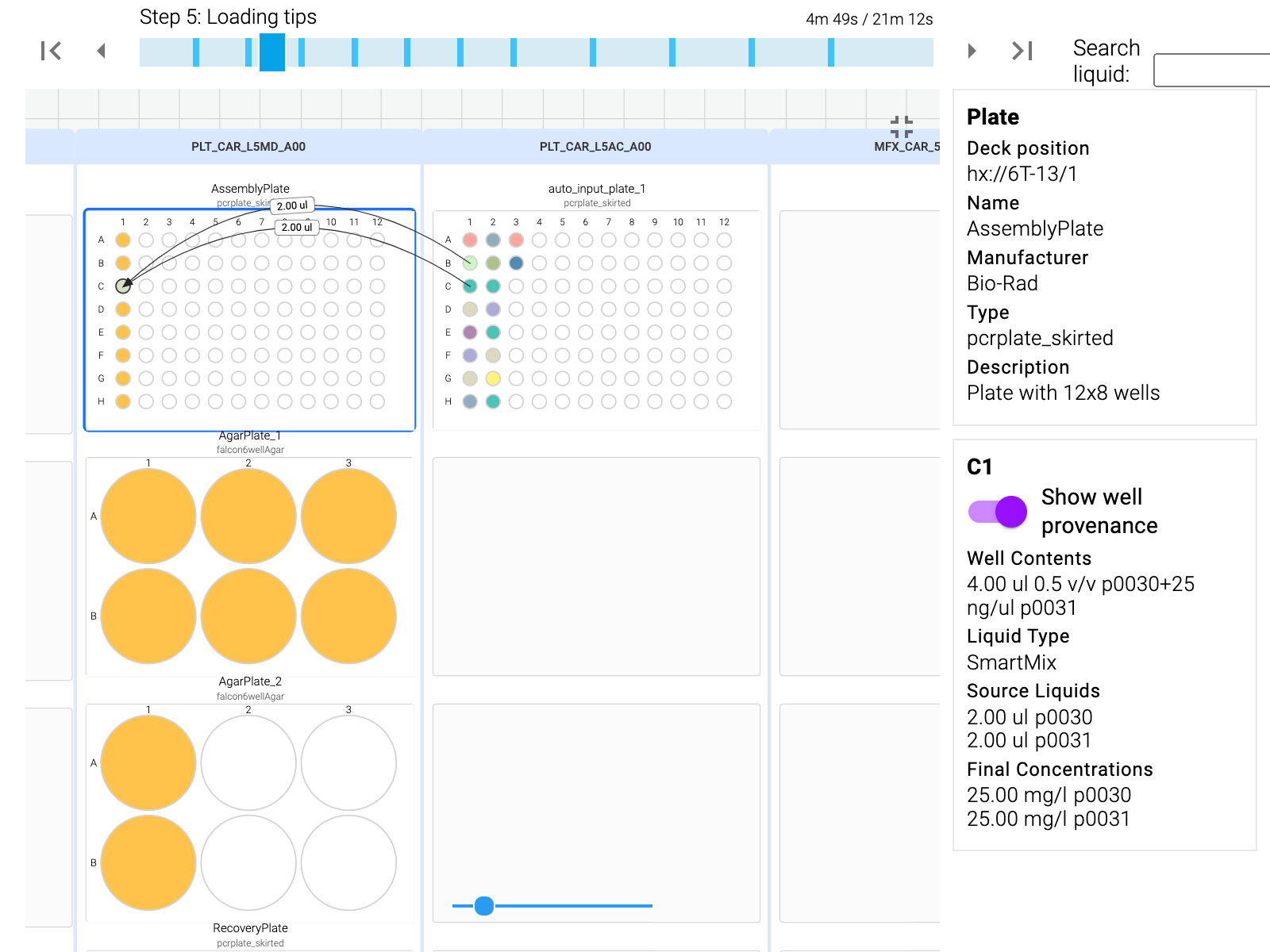Advance to the next step
This screenshot has width=1270, height=952.
coord(972,52)
